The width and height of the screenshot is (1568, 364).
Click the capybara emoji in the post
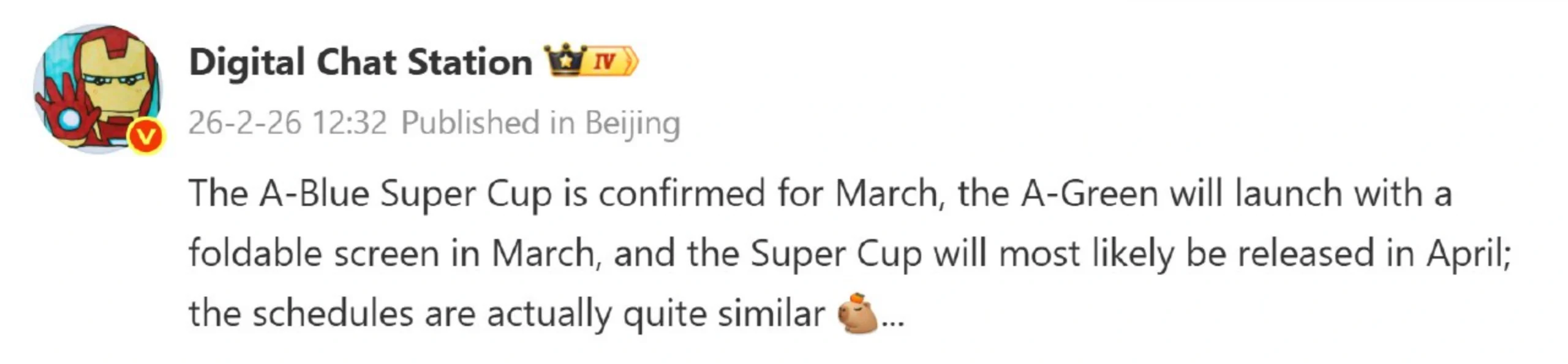point(858,314)
